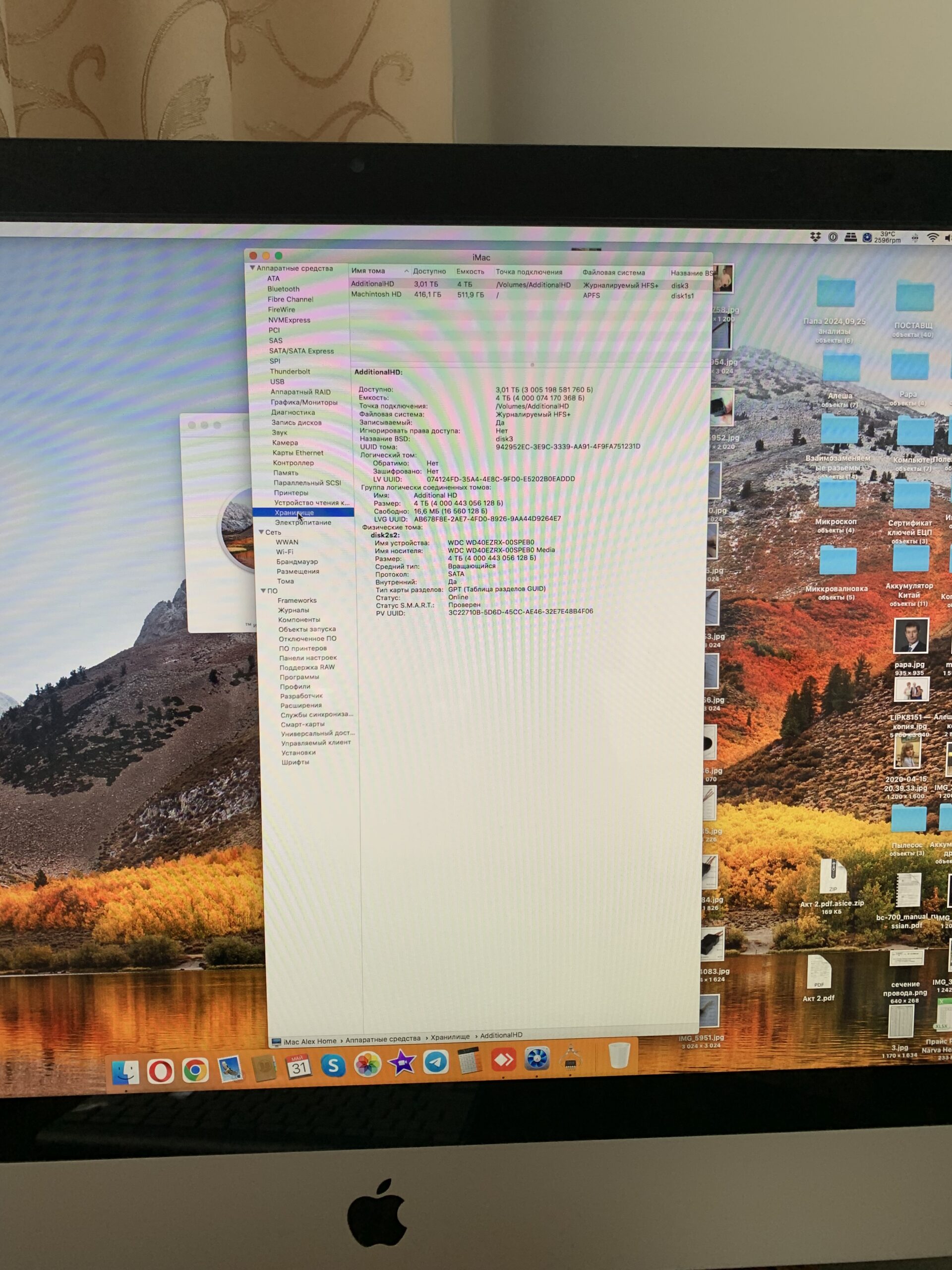Select SATA/SATA Express in the sidebar
This screenshot has width=952, height=1270.
coord(301,351)
